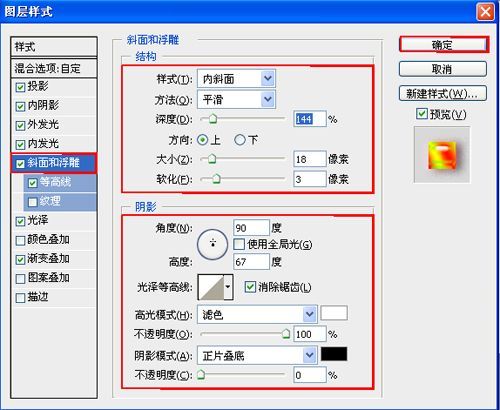Click the 确定 button
The height and width of the screenshot is (410, 500).
443,44
